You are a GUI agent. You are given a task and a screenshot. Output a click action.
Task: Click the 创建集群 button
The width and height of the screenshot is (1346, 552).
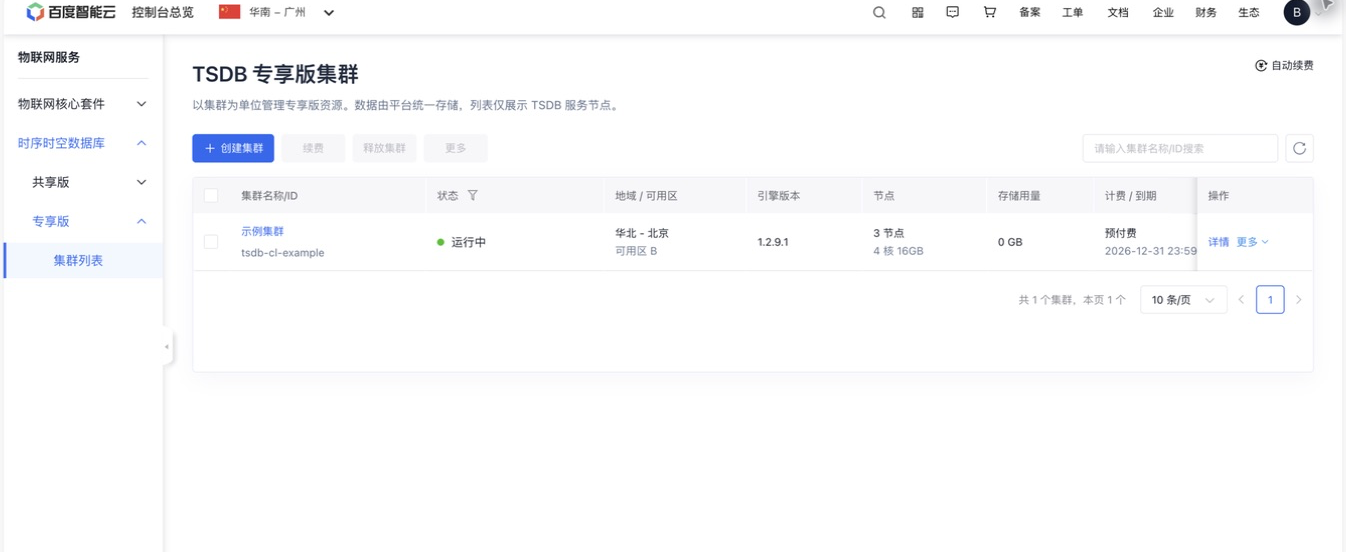coord(233,148)
